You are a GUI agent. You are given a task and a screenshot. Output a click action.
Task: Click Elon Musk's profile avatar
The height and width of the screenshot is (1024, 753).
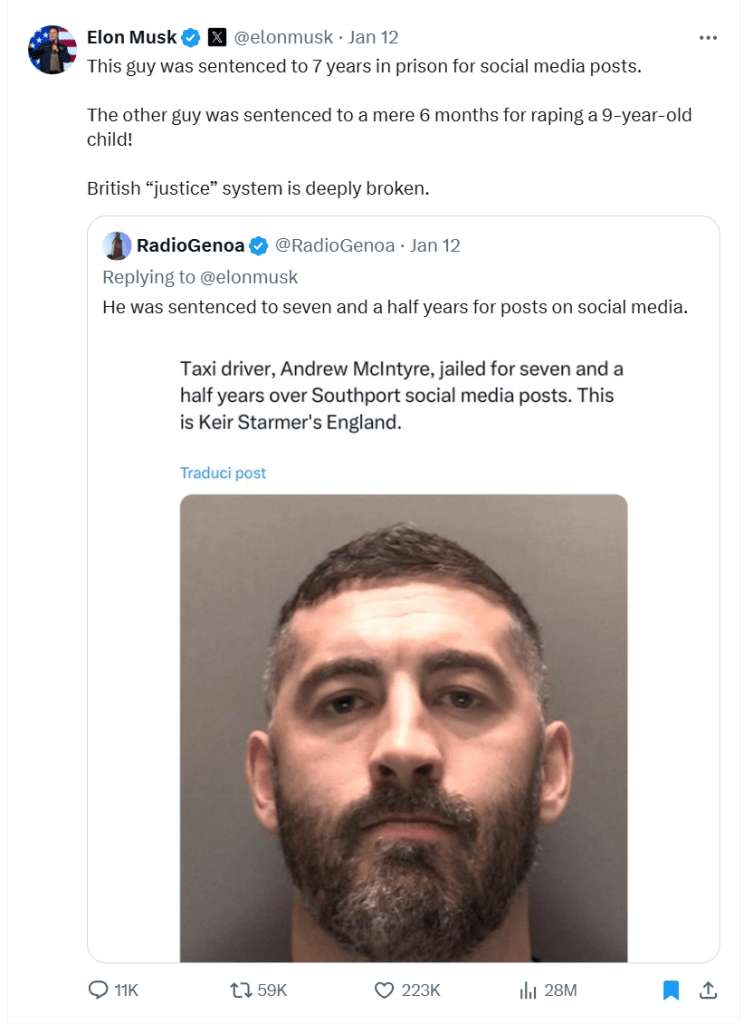[52, 50]
